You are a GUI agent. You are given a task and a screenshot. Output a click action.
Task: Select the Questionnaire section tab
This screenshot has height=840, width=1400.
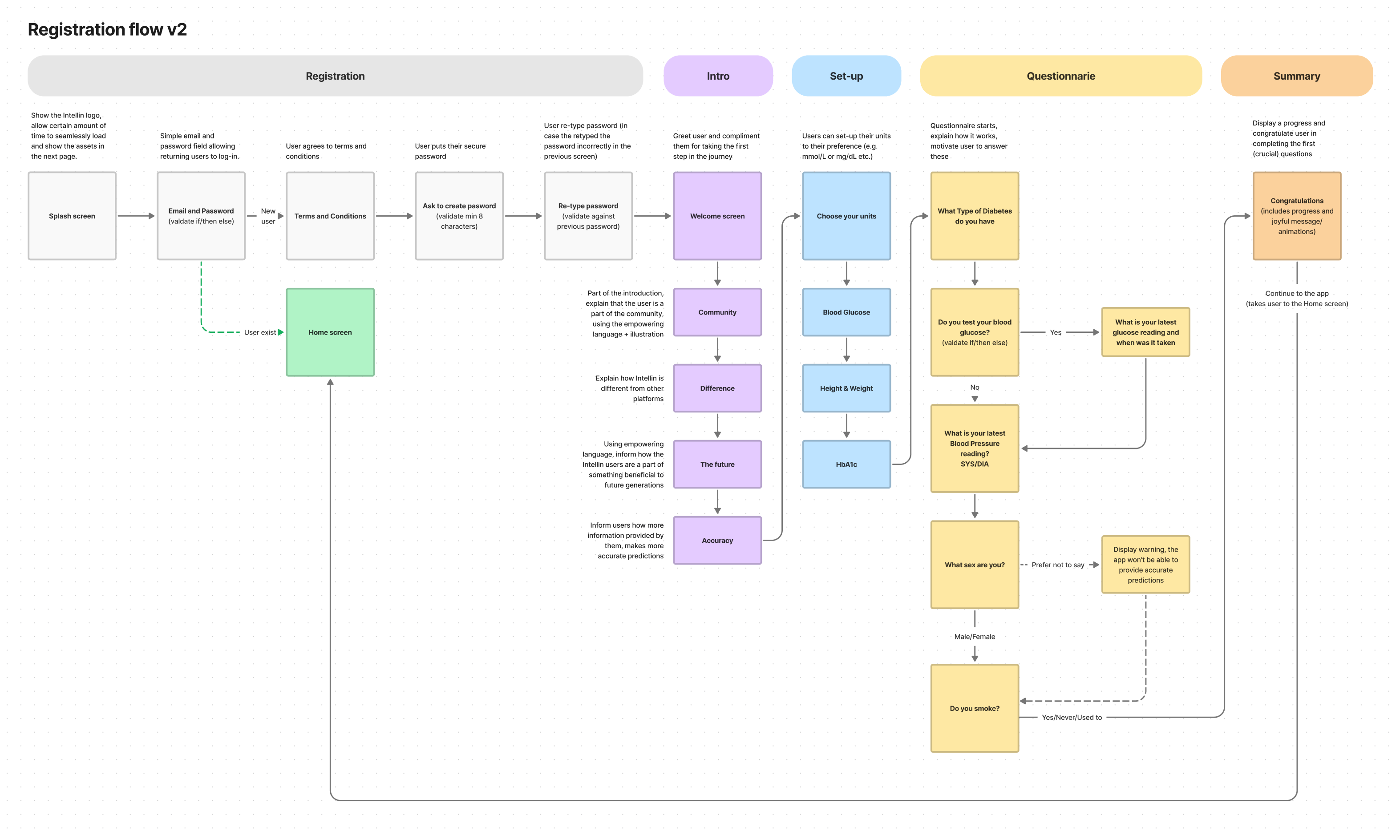point(1060,75)
